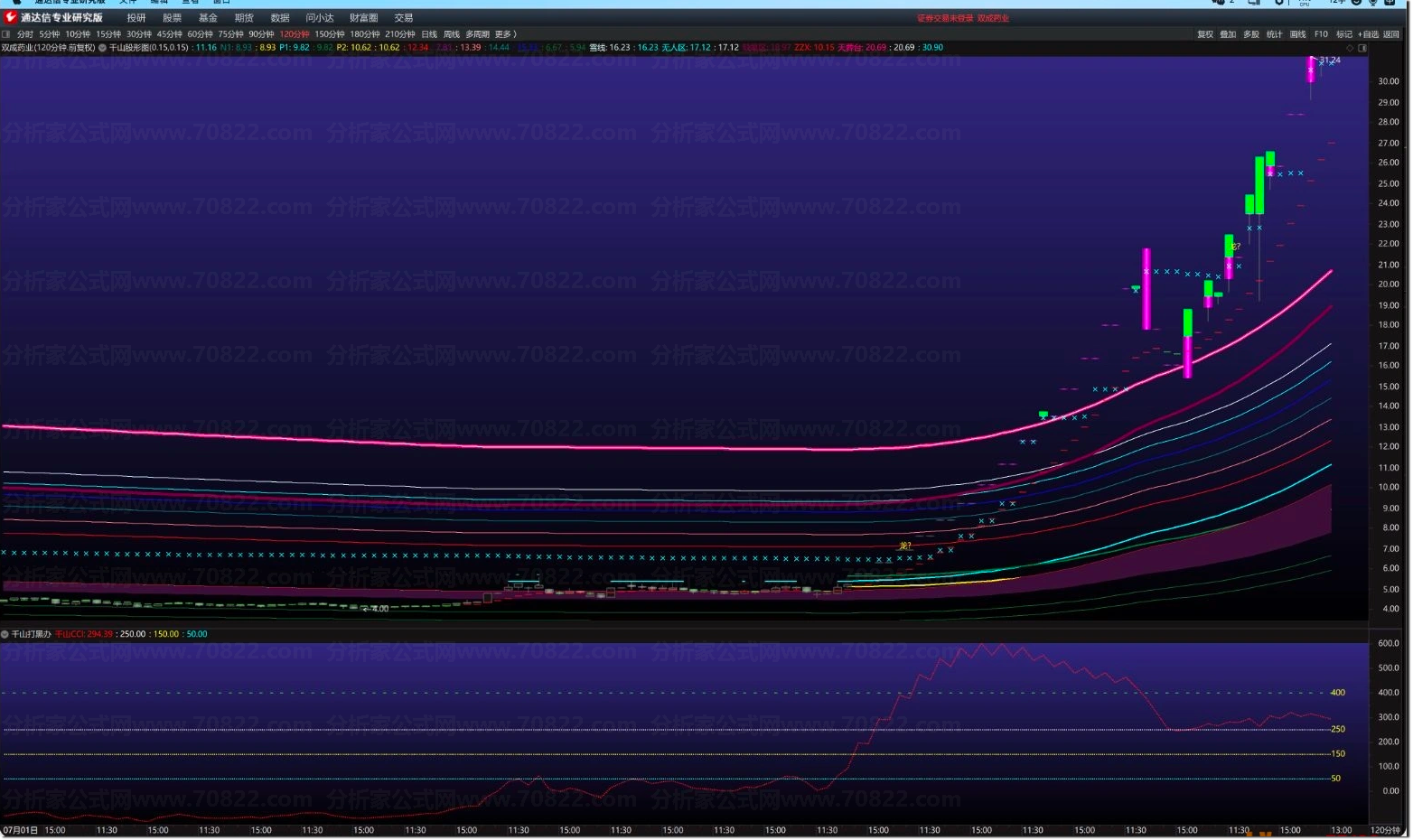The image size is (1413, 840).
Task: Select the highlighted 120分钟 period
Action: [x=295, y=34]
